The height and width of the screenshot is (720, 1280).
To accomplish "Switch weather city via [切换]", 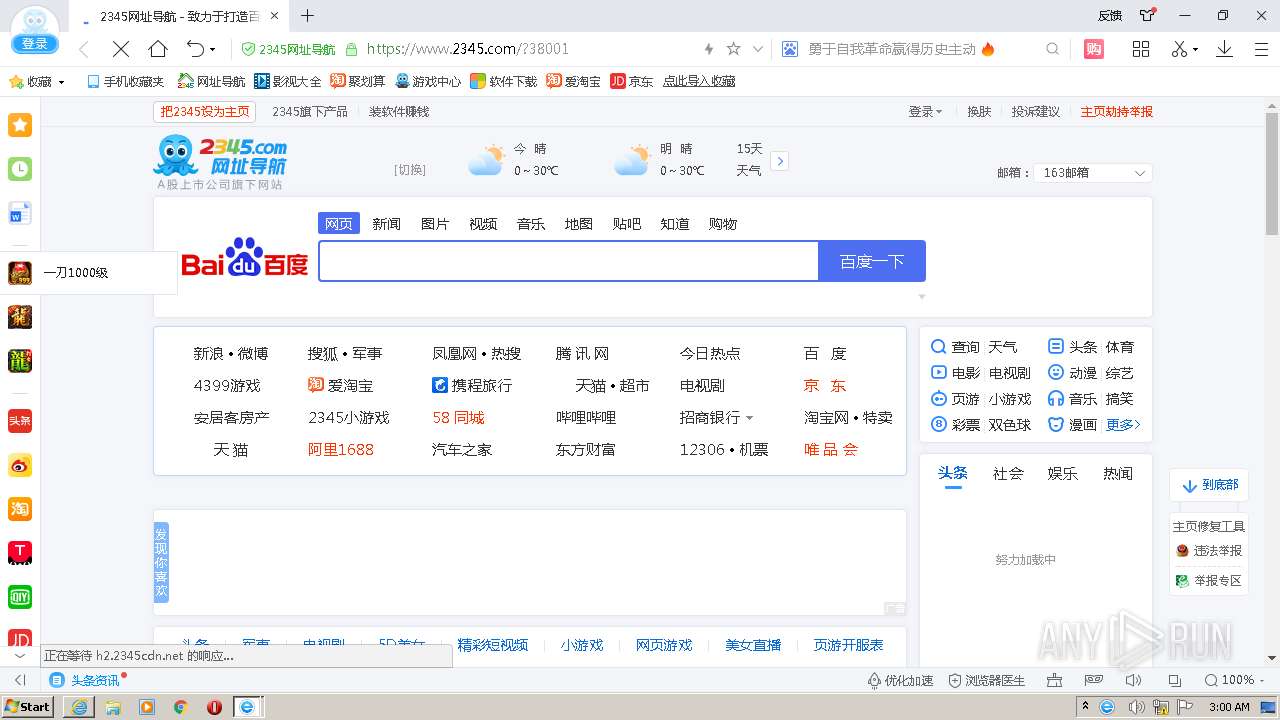I will click(x=410, y=170).
